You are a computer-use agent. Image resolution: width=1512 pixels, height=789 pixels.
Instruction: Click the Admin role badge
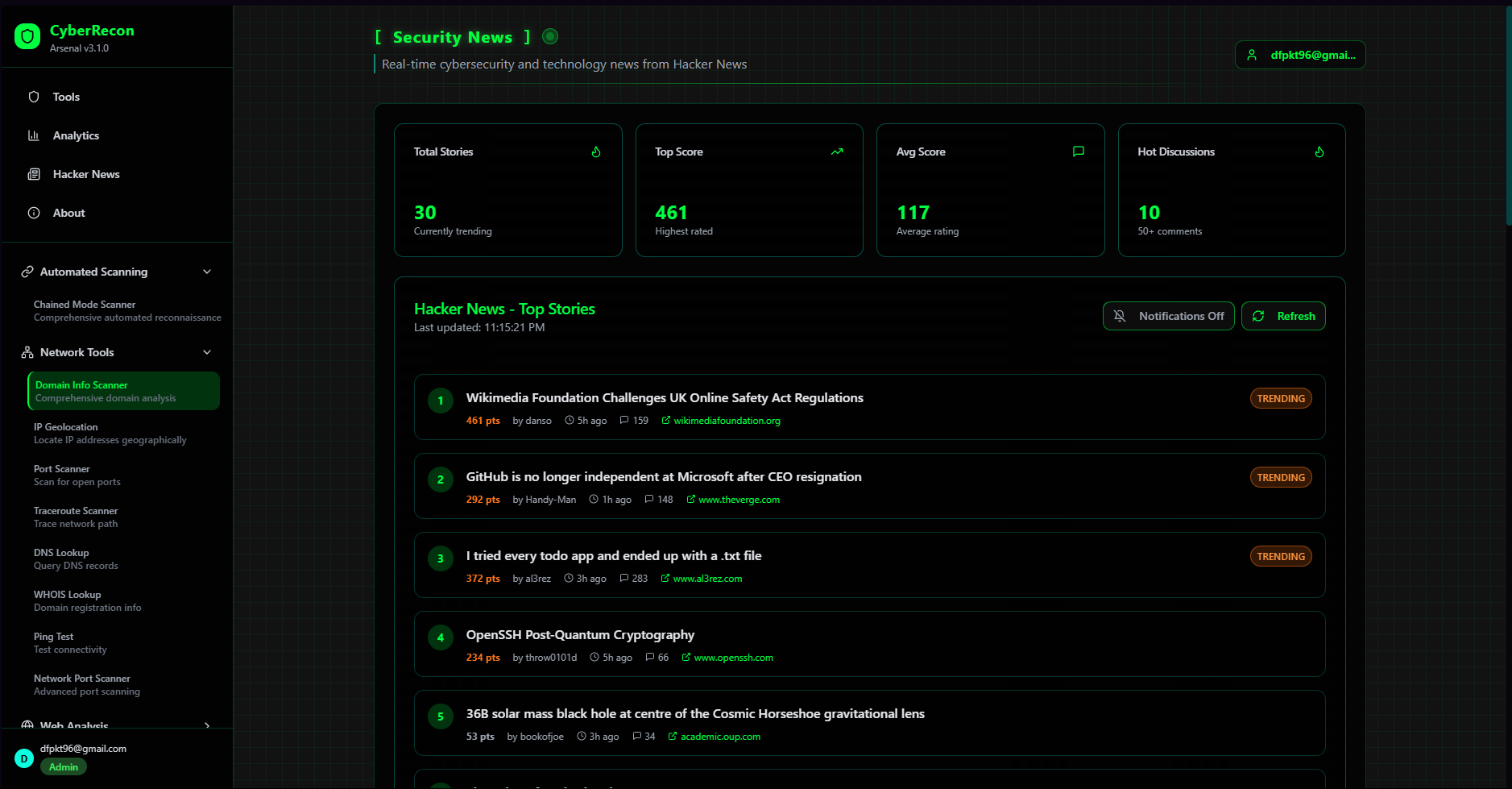(x=64, y=766)
